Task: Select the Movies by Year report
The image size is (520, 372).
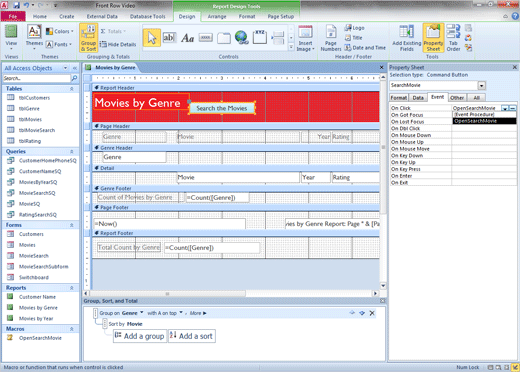Action: click(36, 318)
